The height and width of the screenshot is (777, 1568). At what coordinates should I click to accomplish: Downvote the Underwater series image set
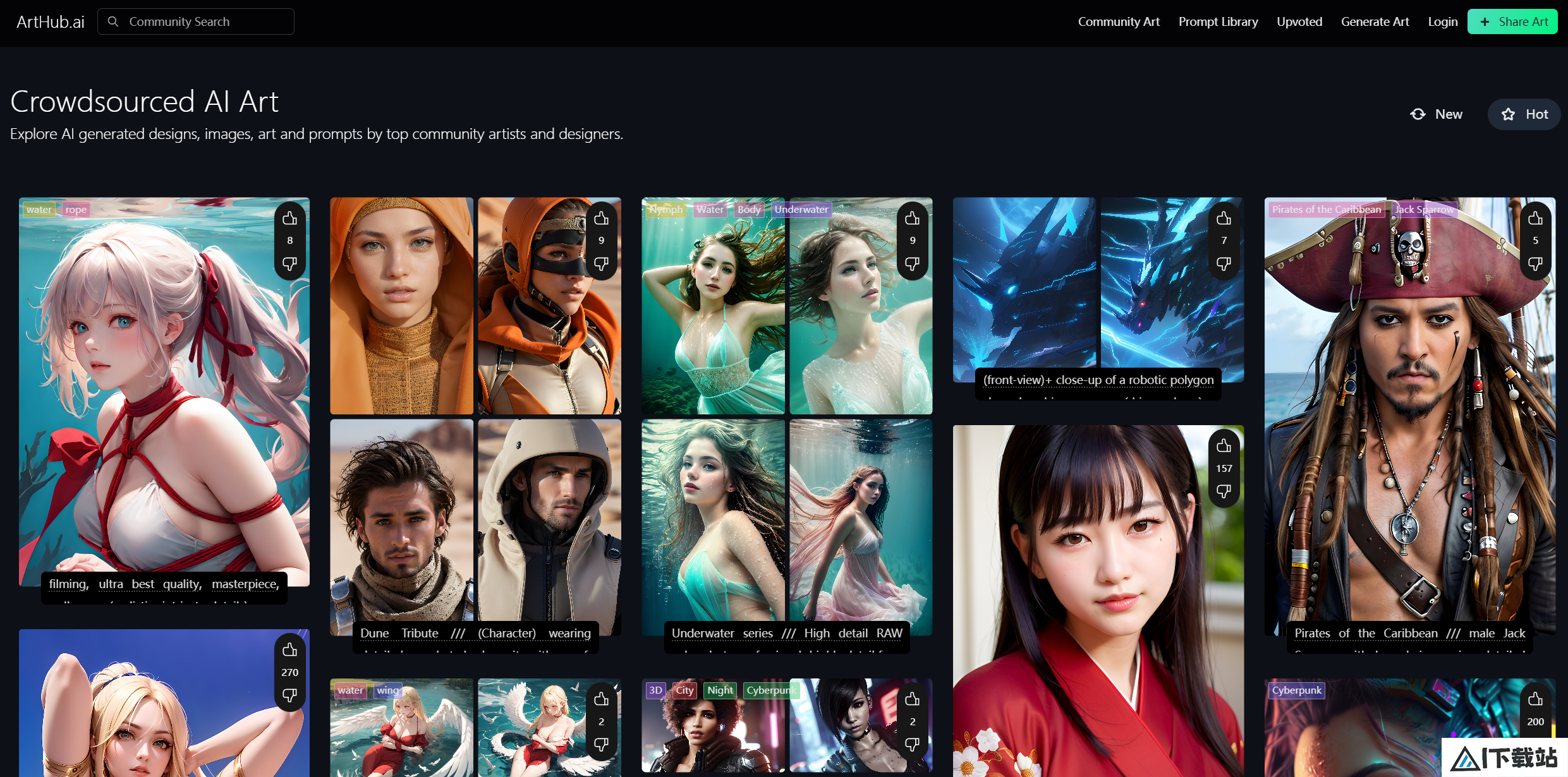[x=912, y=263]
